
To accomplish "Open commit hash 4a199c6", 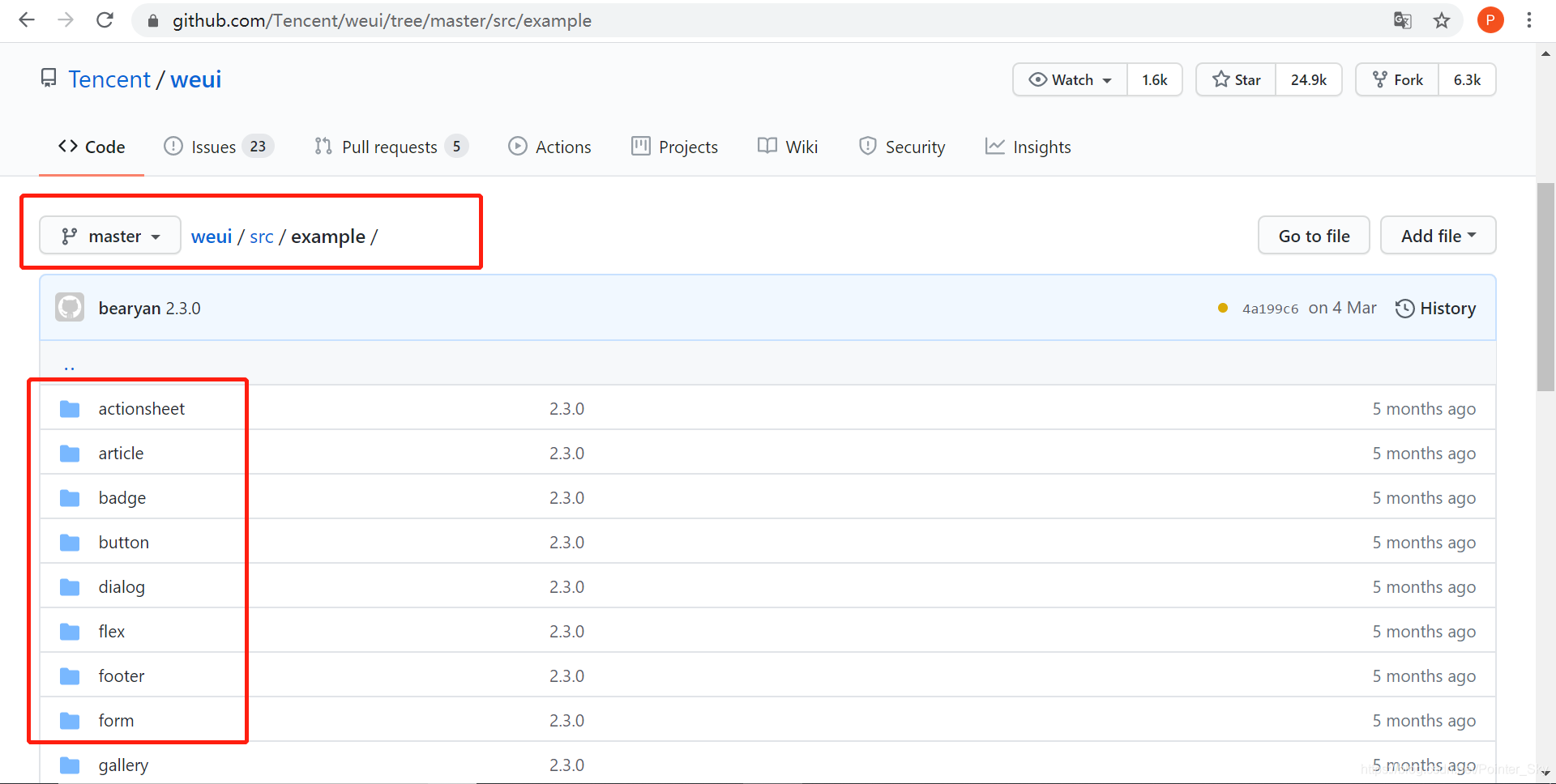I will 1270,309.
